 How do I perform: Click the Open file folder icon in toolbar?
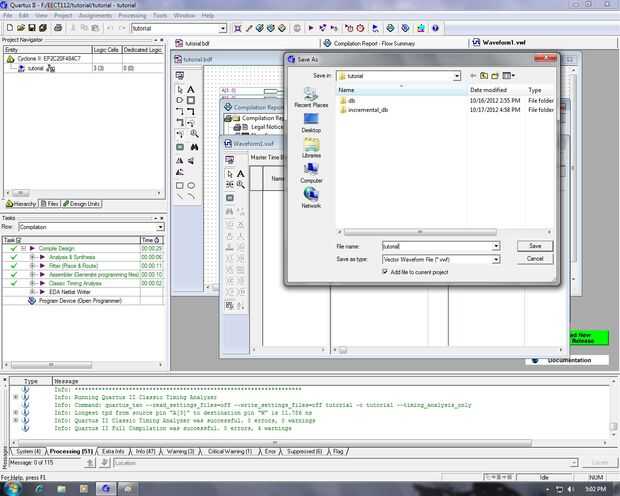tap(21, 28)
